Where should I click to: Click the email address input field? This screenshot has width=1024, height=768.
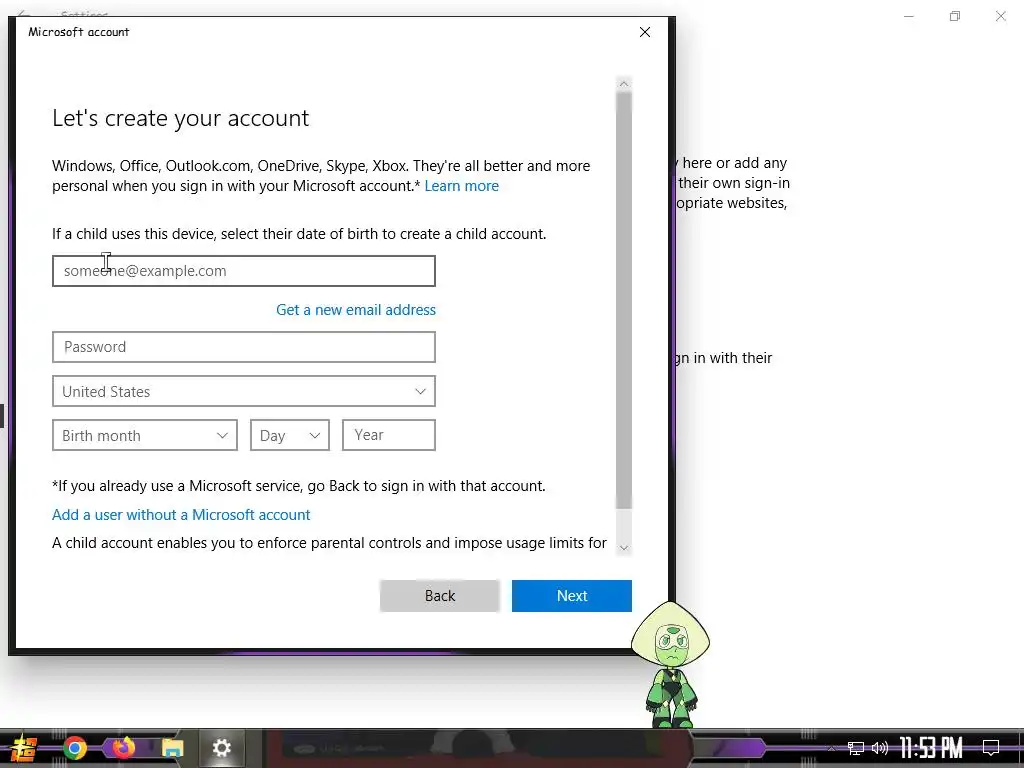pos(244,271)
